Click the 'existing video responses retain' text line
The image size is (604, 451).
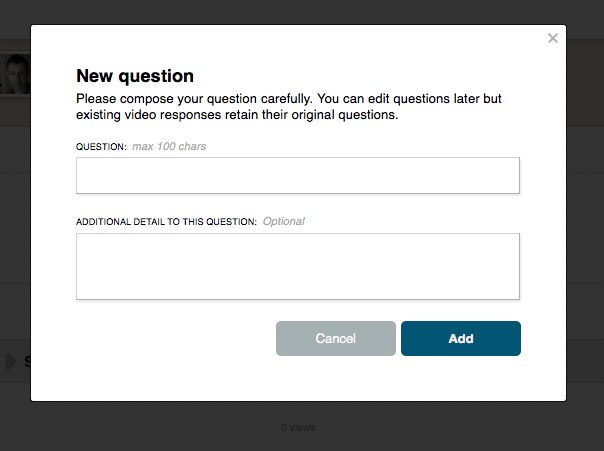pos(237,115)
